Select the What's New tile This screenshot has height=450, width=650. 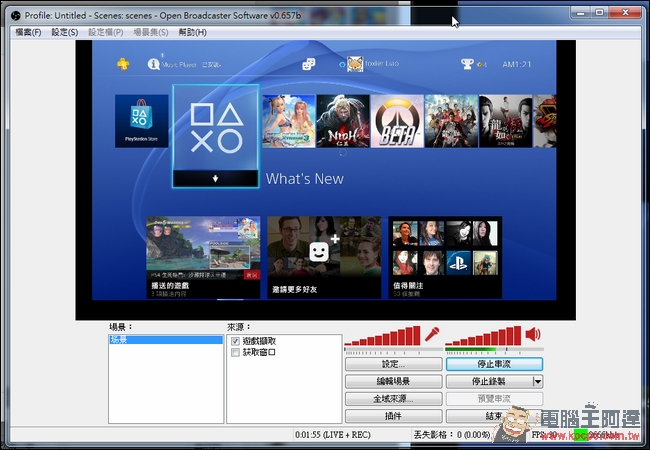tap(216, 136)
